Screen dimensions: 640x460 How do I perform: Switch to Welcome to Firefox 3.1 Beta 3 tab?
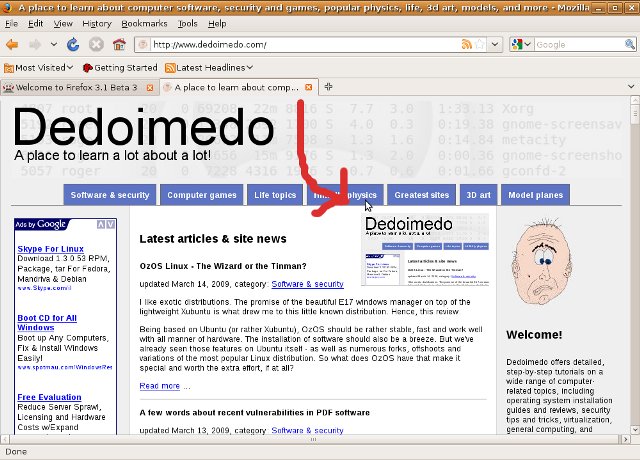tap(76, 87)
